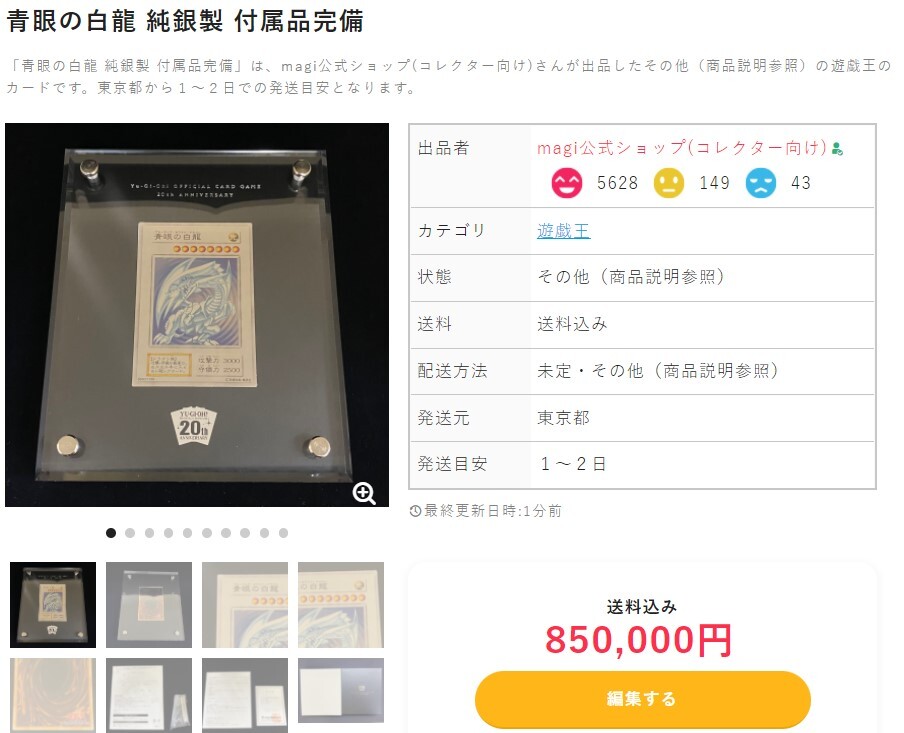The height and width of the screenshot is (733, 904).
Task: Open the fourth thumbnail showing card top right
Action: [x=341, y=605]
